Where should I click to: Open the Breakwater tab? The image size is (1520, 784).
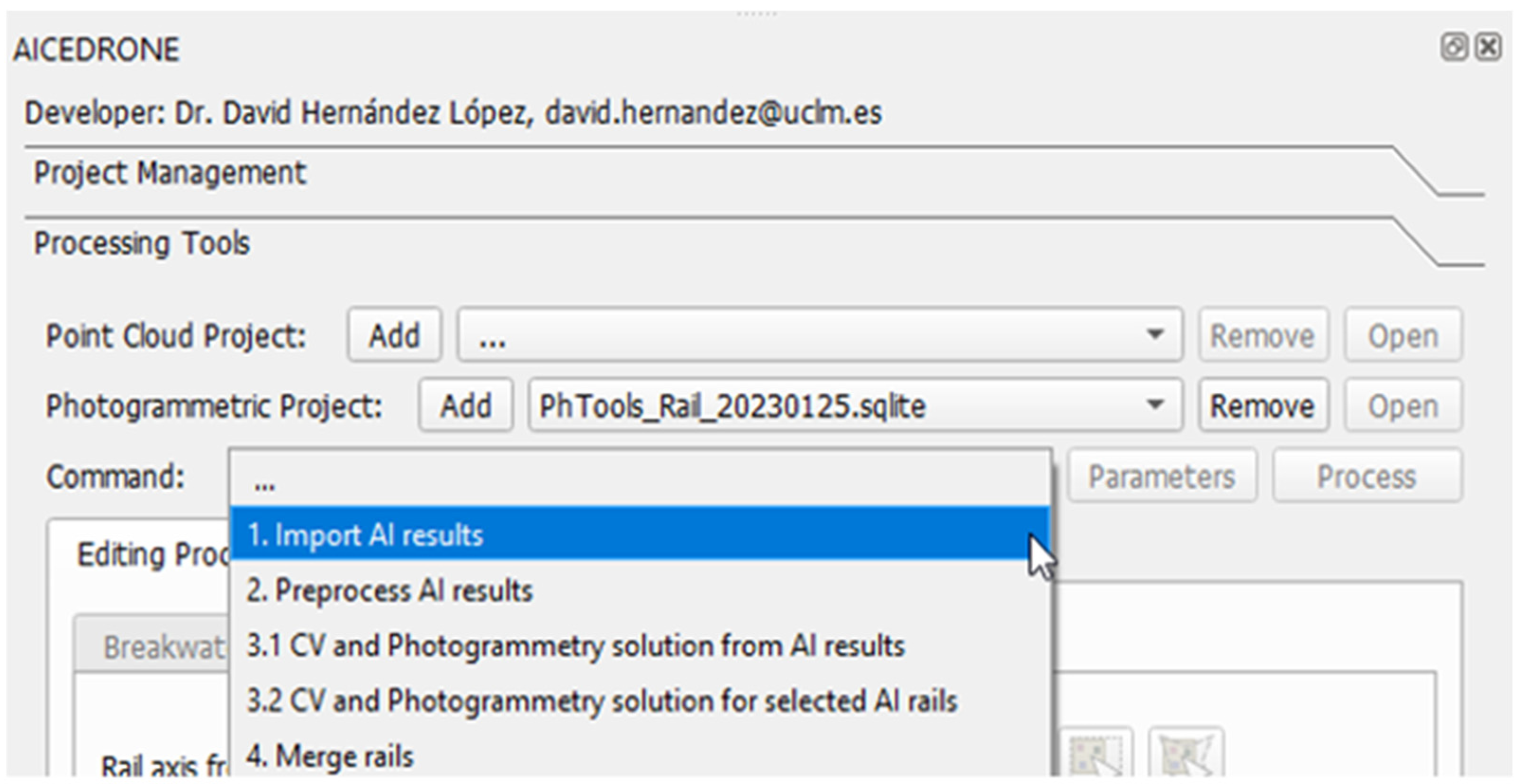tap(164, 647)
